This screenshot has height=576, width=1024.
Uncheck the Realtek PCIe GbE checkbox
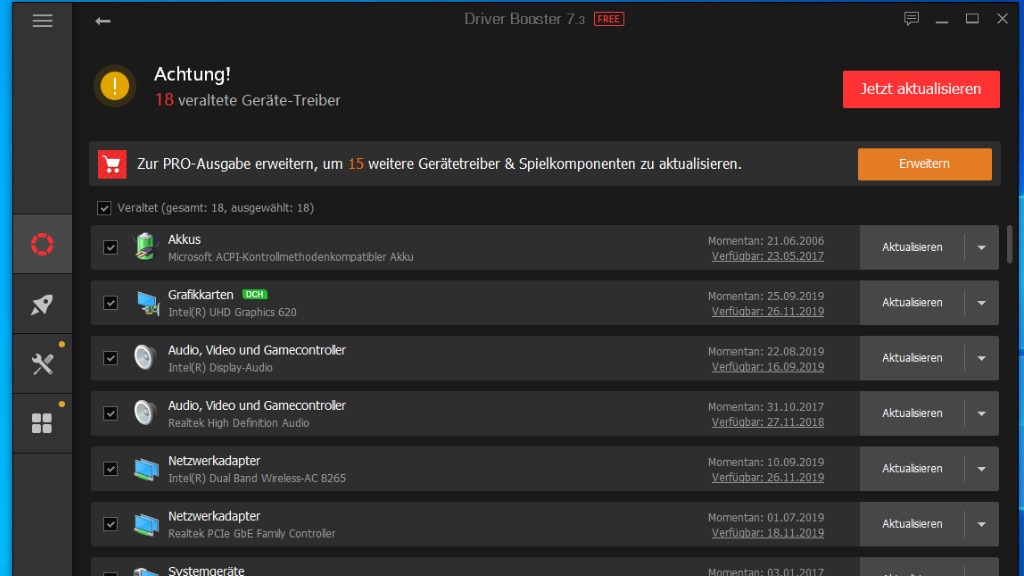tap(110, 524)
